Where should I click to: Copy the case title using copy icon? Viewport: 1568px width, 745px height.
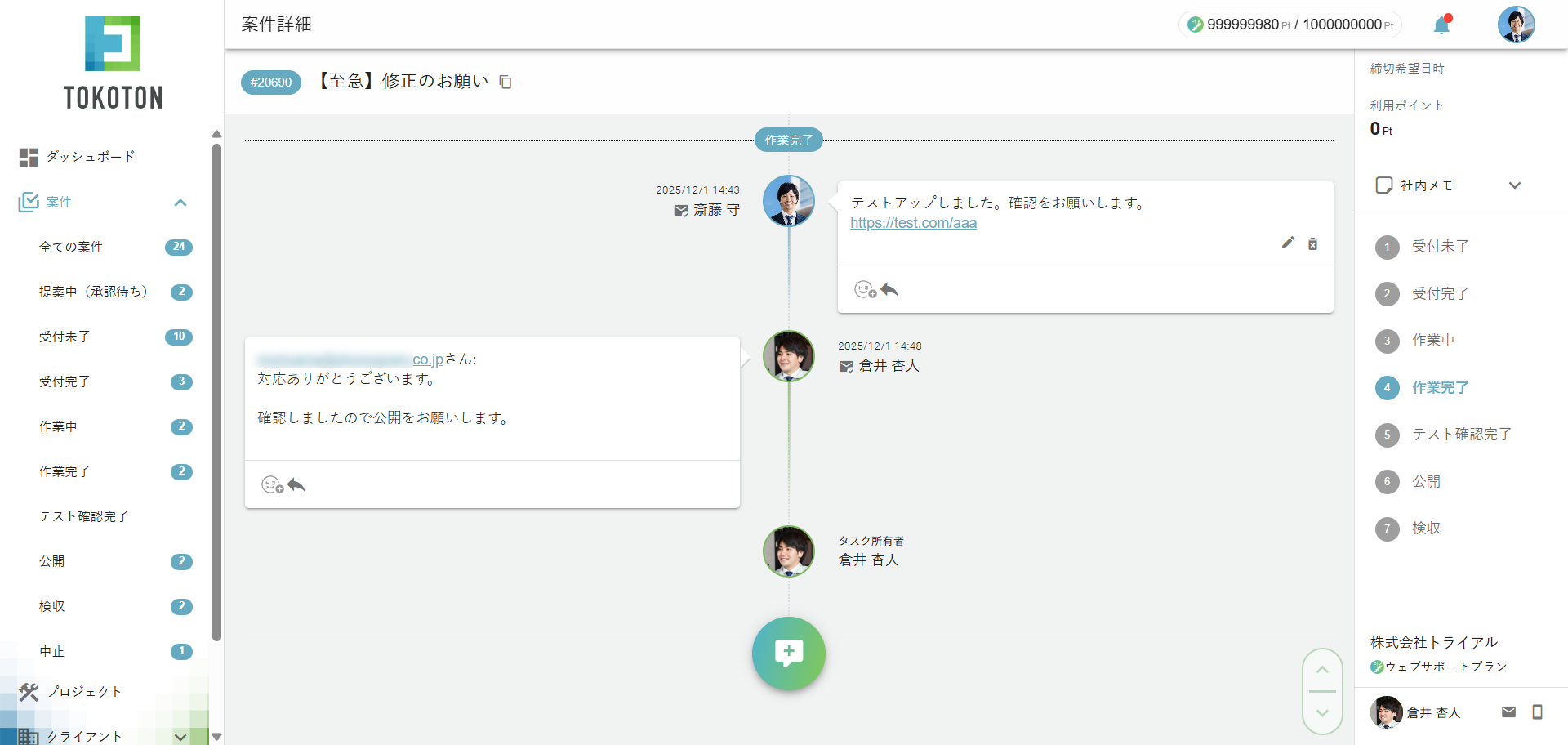pyautogui.click(x=506, y=82)
